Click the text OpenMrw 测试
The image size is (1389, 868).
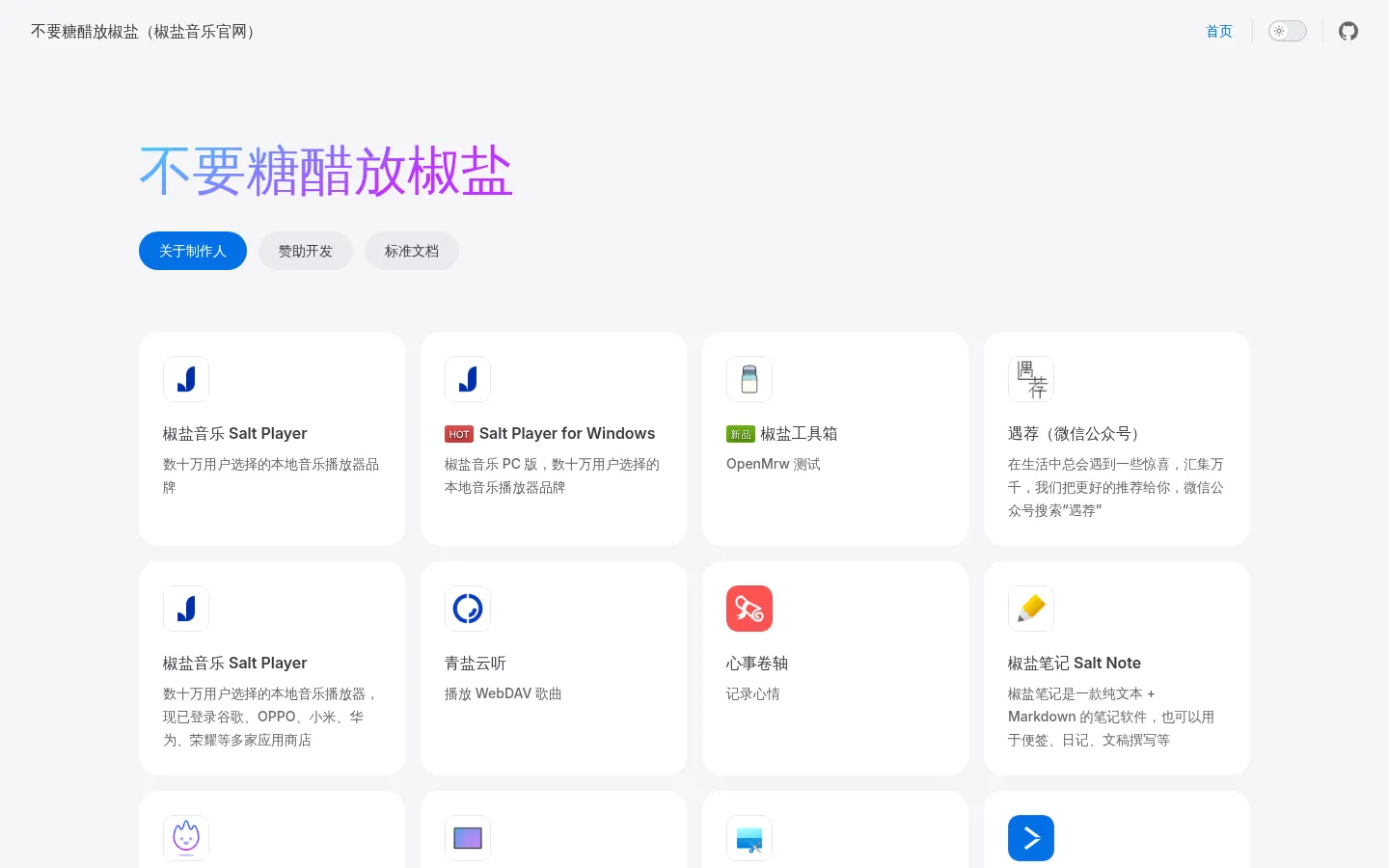[x=774, y=464]
